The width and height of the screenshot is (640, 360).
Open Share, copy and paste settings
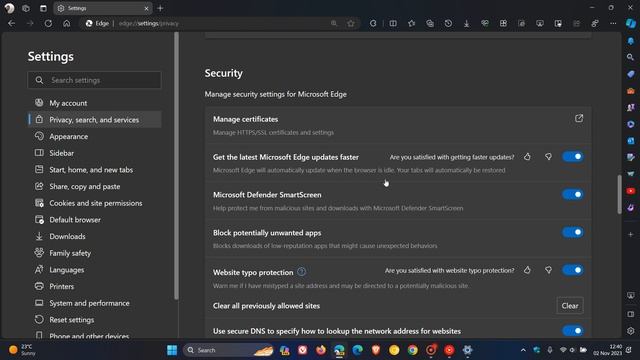click(94, 187)
